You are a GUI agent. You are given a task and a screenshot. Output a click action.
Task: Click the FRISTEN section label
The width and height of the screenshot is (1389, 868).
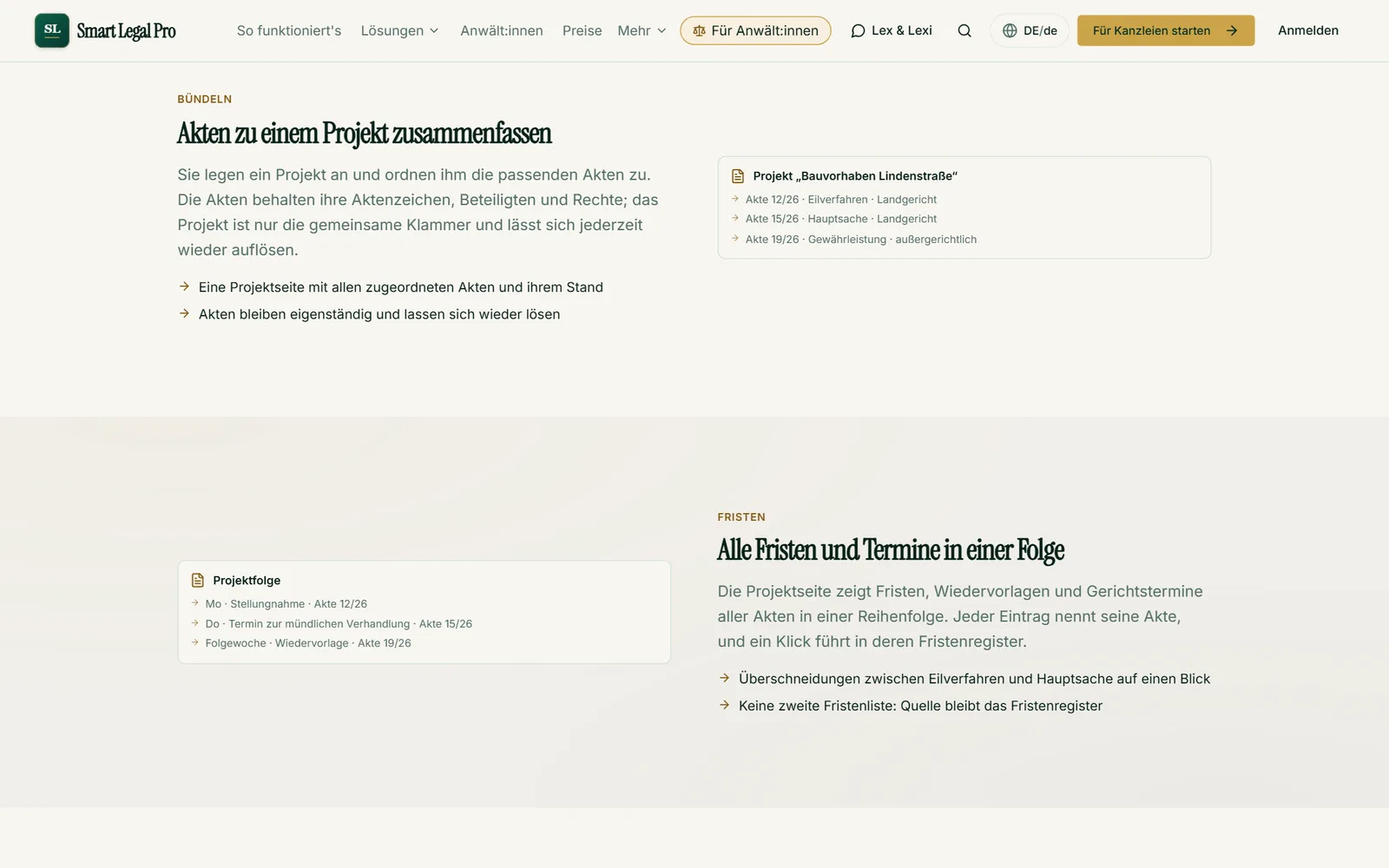(x=741, y=516)
